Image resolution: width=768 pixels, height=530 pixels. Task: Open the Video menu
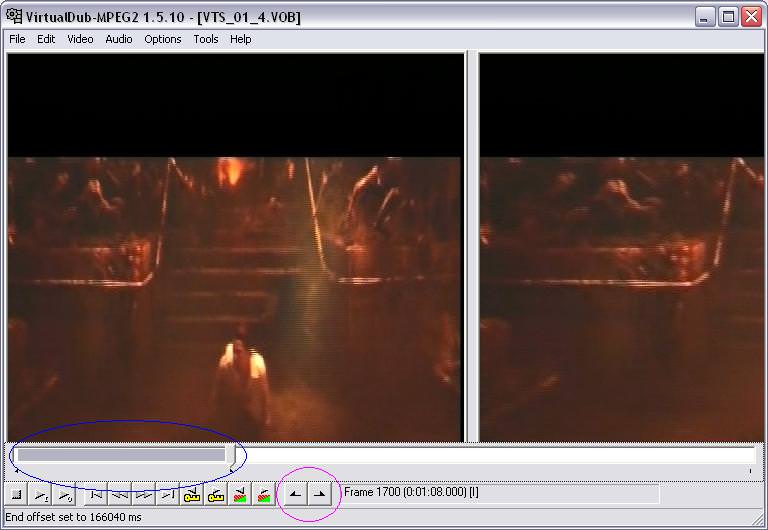tap(80, 39)
